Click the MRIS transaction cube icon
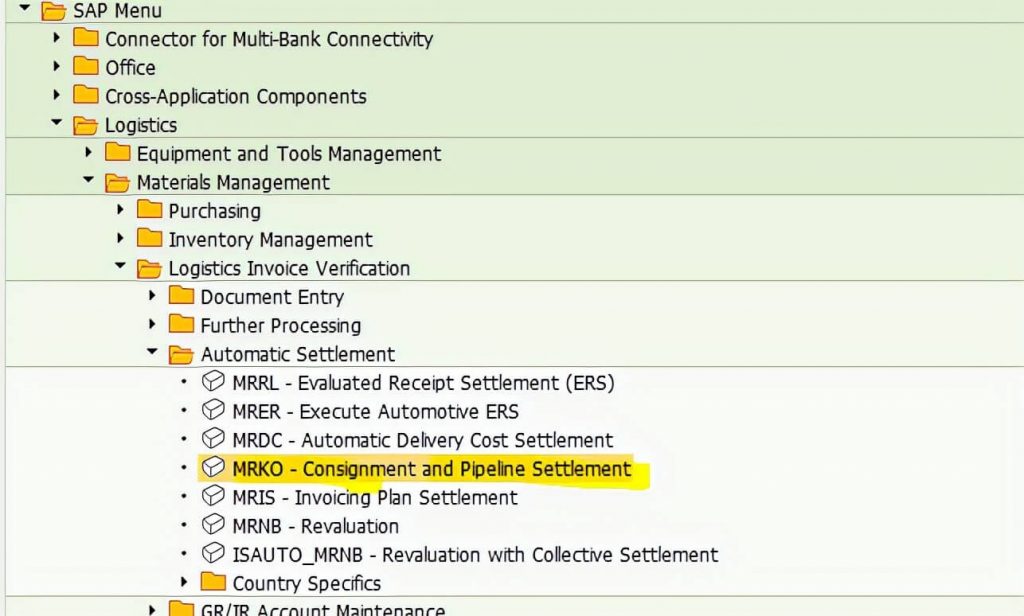The width and height of the screenshot is (1024, 616). click(x=213, y=496)
